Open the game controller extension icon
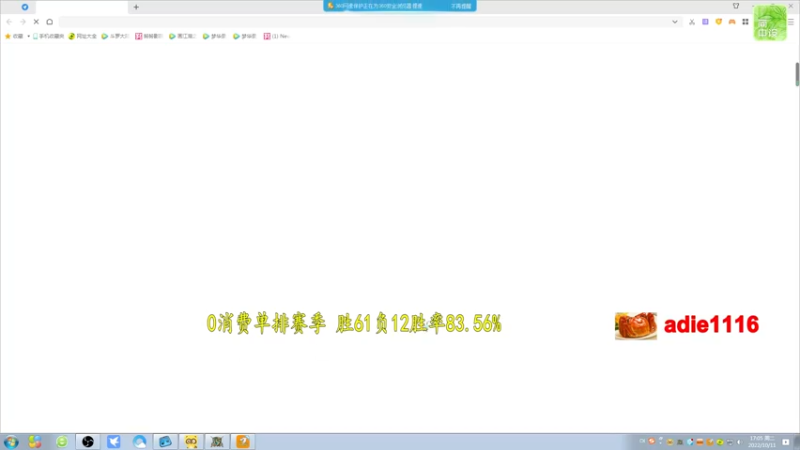This screenshot has width=800, height=450. click(732, 22)
